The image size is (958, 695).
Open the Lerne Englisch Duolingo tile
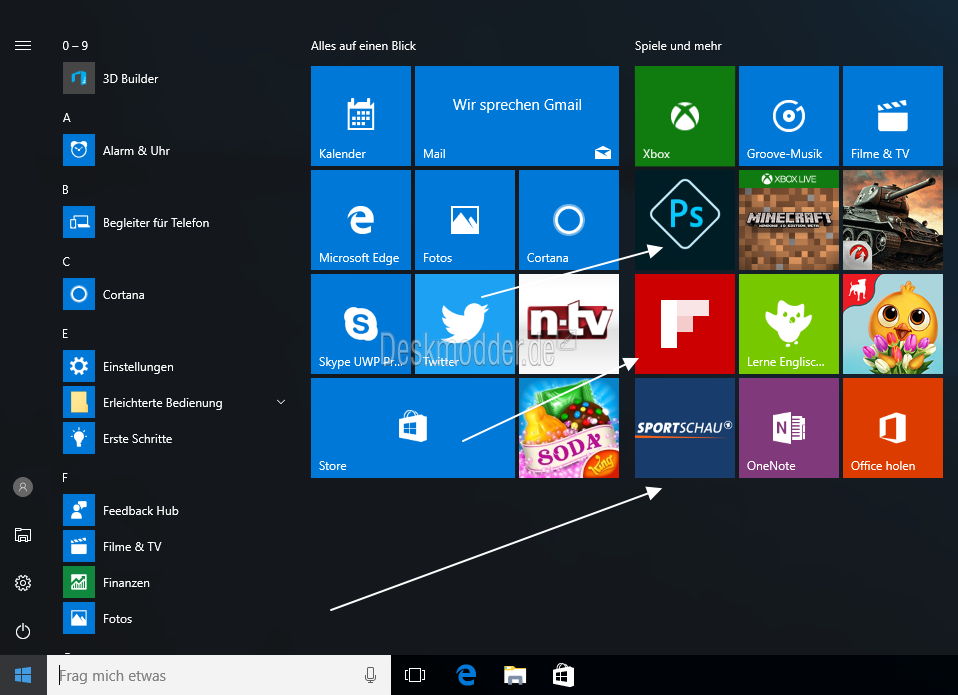789,324
